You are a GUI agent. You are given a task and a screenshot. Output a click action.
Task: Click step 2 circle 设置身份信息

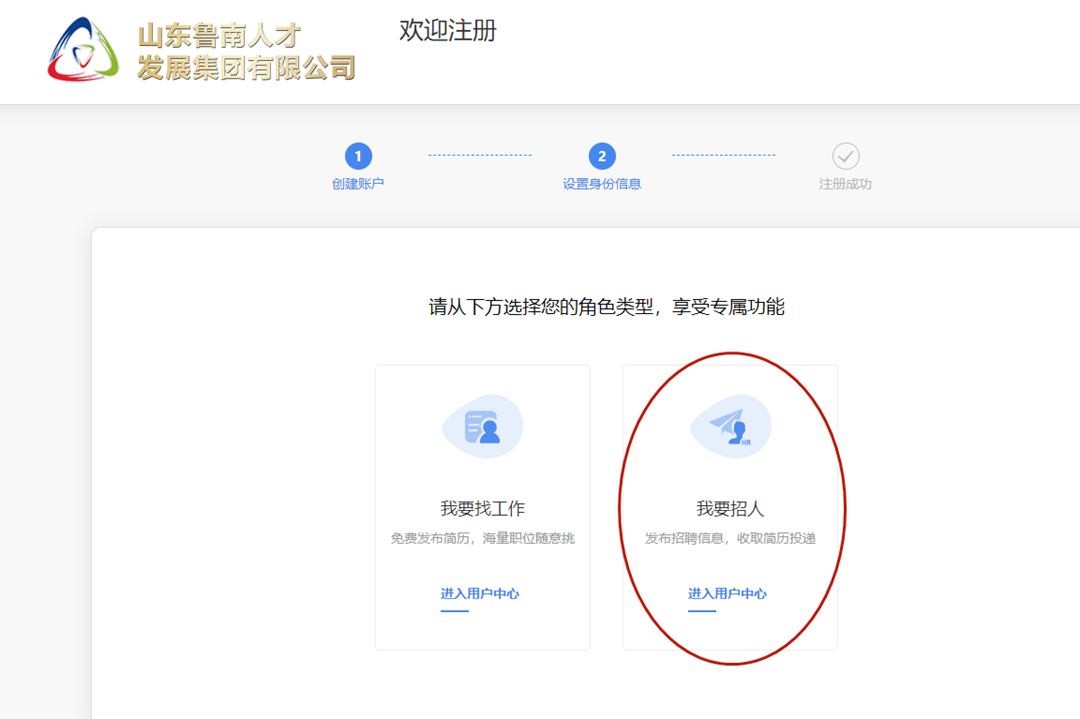pos(602,156)
